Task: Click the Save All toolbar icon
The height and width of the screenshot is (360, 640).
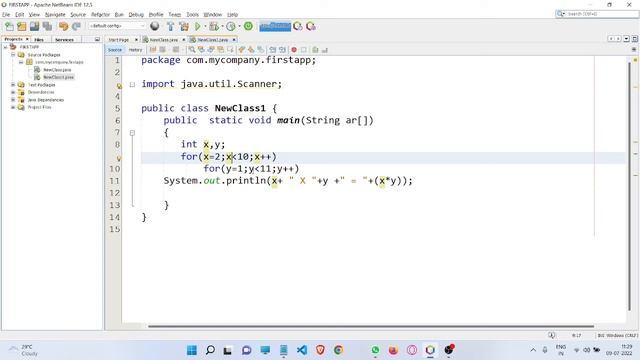Action: pos(47,27)
